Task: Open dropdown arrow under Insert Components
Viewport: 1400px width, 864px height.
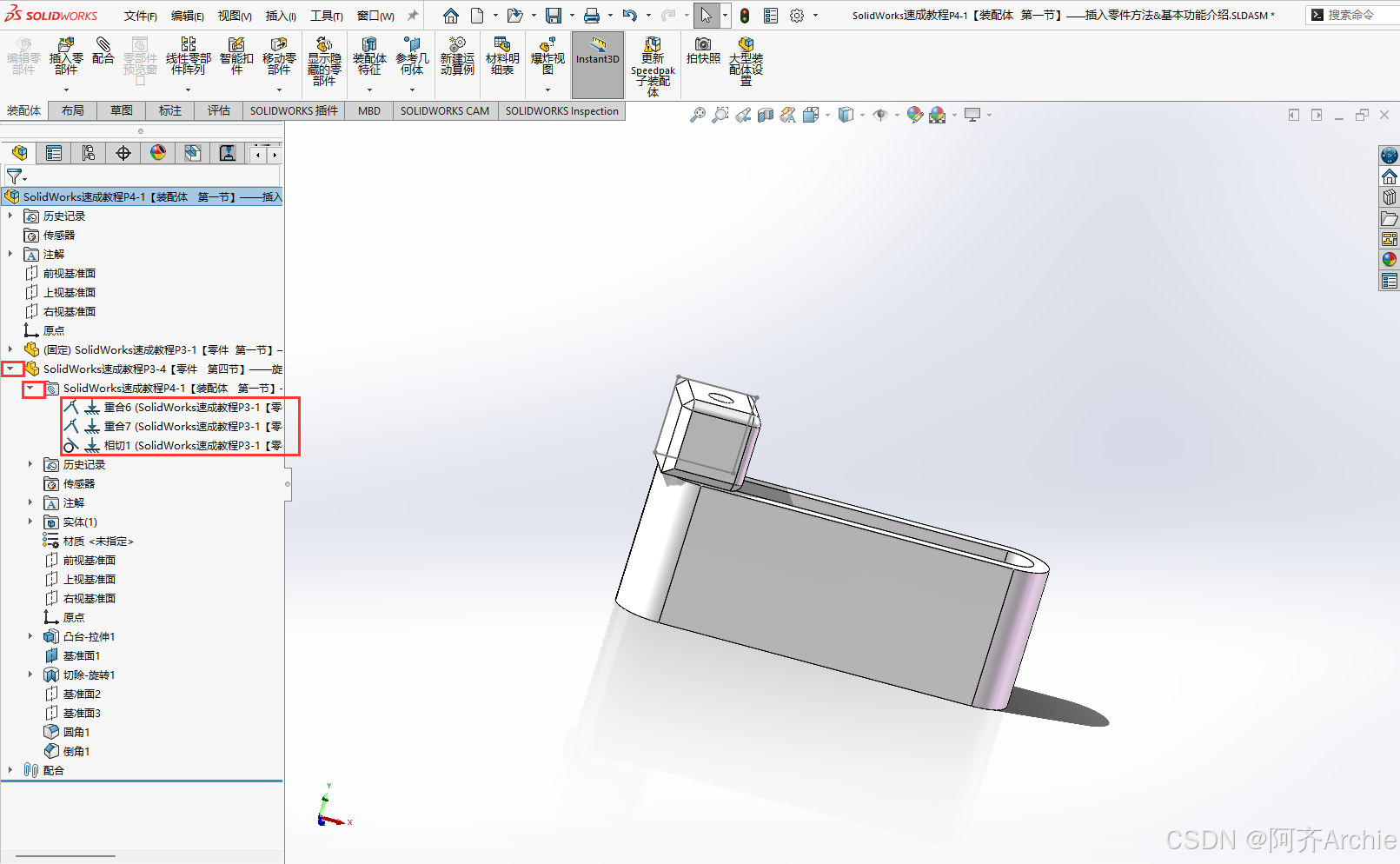Action: pos(66,90)
